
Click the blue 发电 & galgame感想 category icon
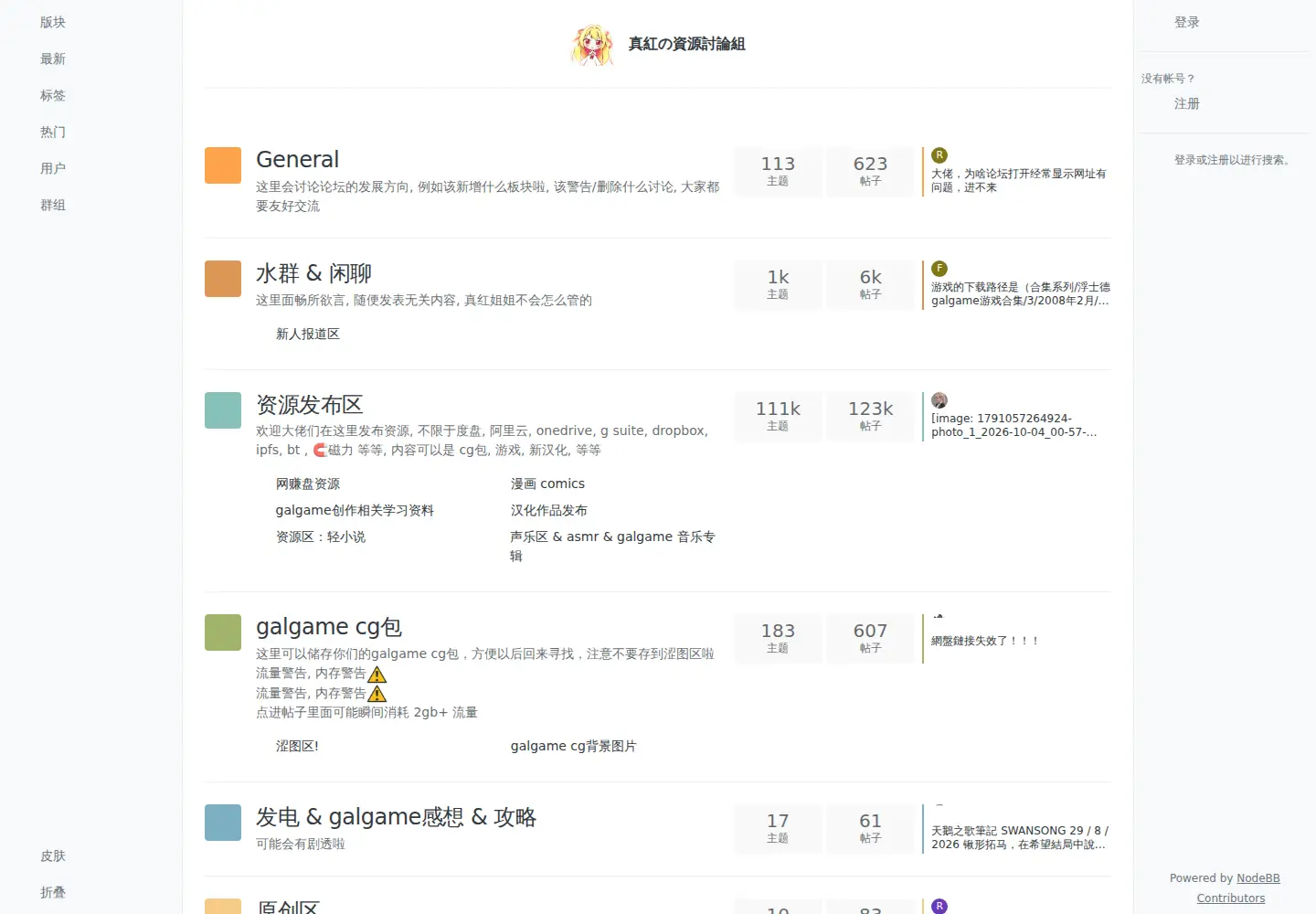(223, 823)
